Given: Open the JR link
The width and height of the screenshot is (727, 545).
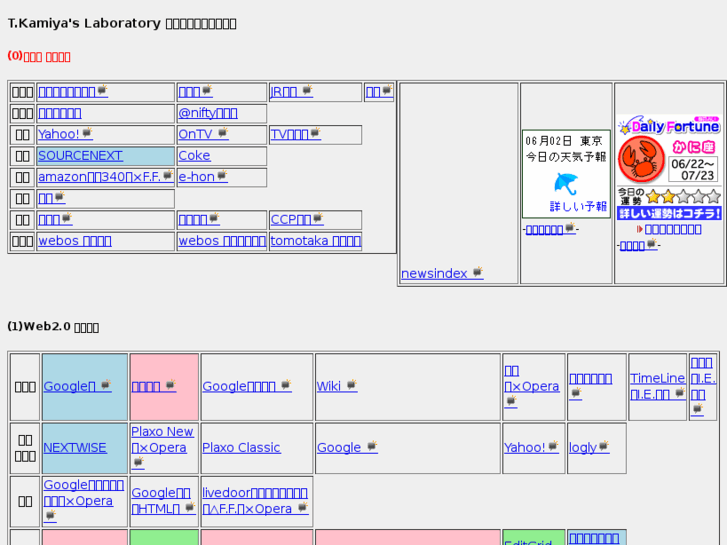Looking at the screenshot, I should 291,91.
